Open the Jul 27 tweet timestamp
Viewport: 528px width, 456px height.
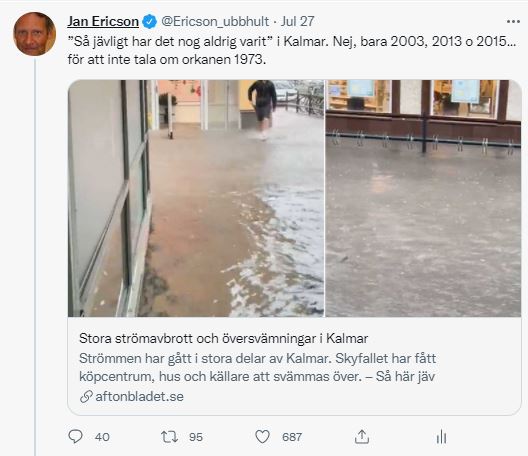pos(298,22)
